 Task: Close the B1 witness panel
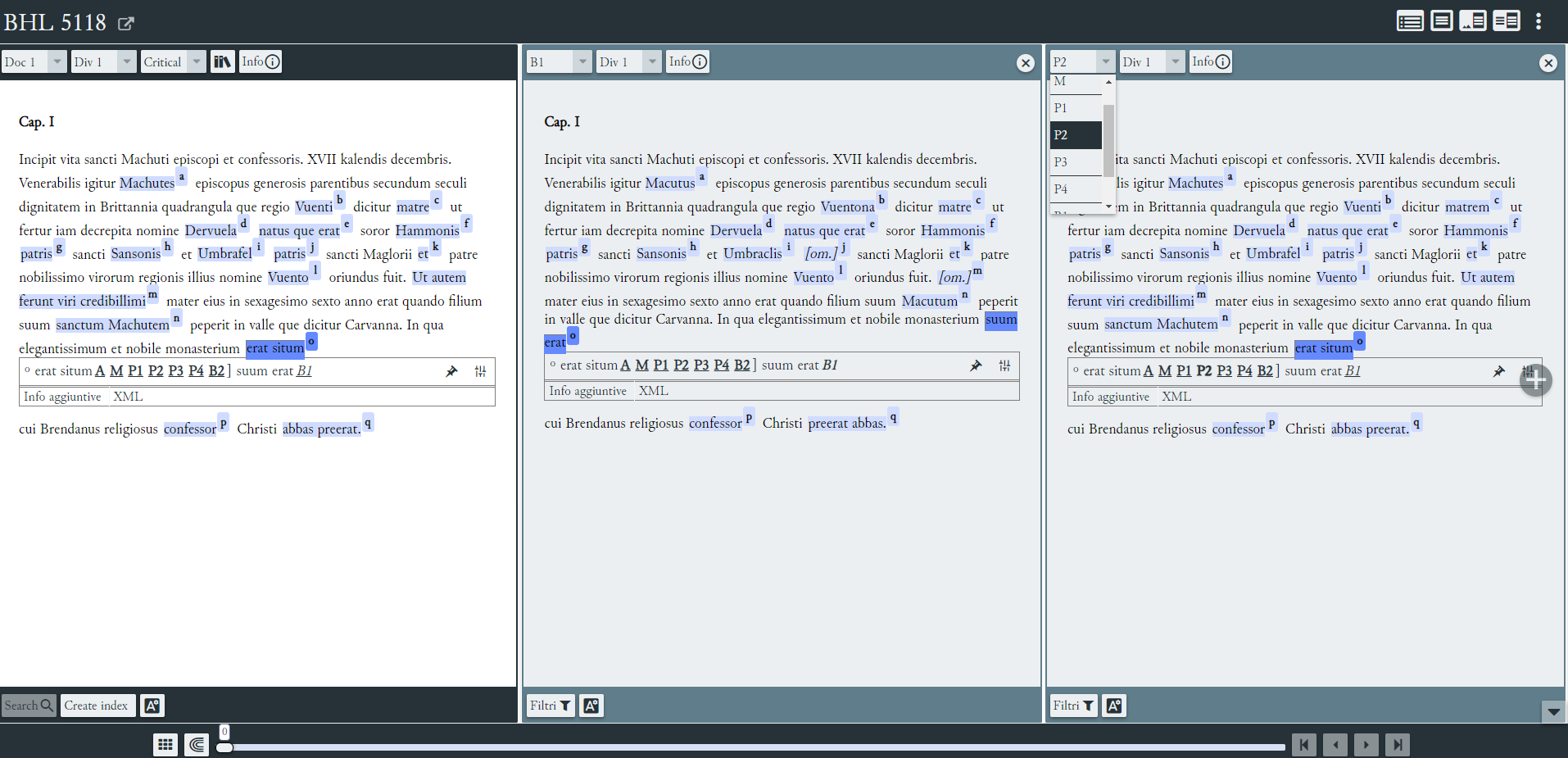[x=1025, y=63]
